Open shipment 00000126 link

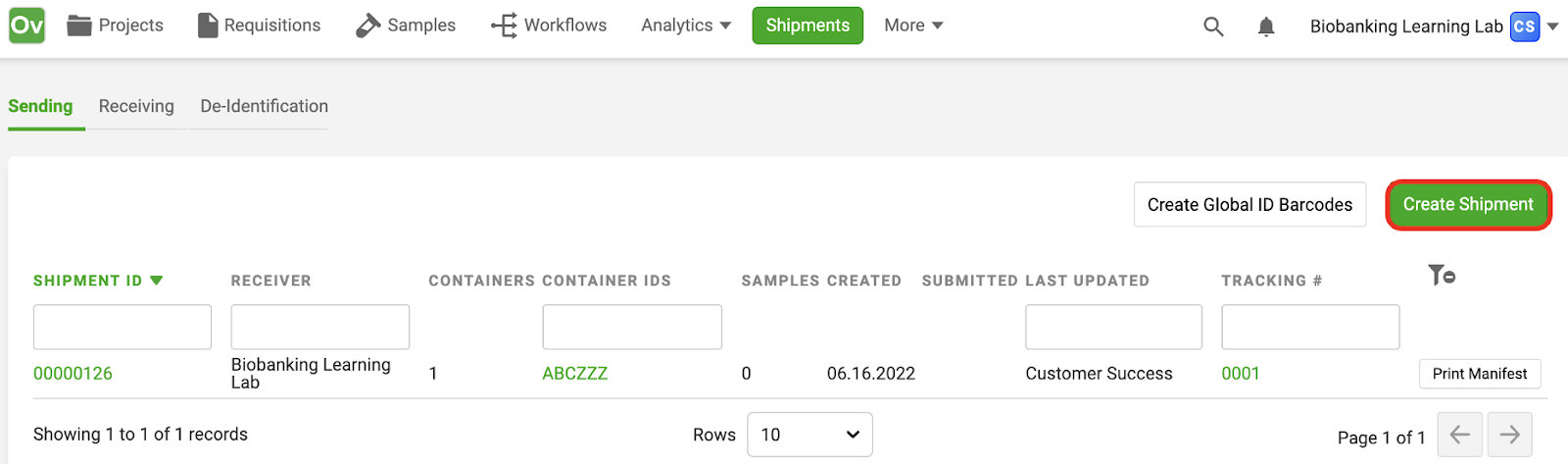coord(73,374)
